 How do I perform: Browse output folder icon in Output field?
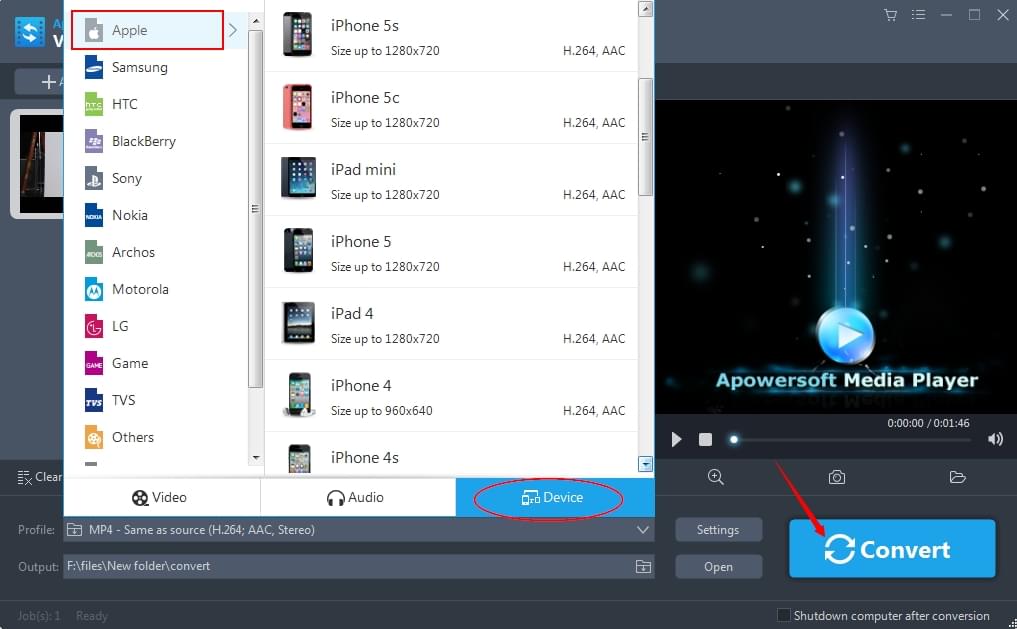(643, 567)
